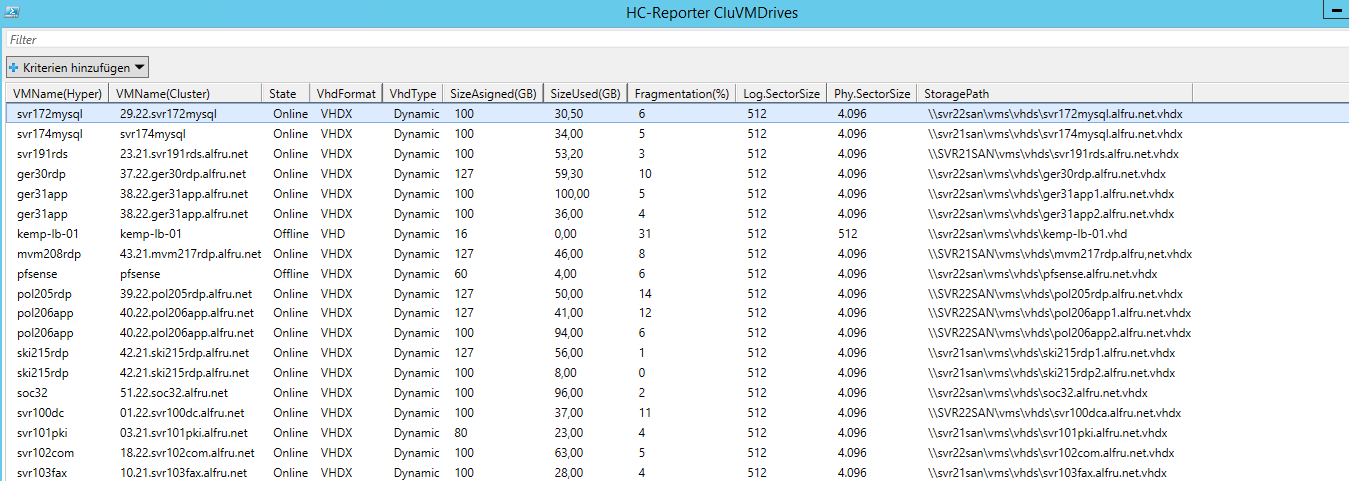Sort the table by VhdFormat column

345,93
